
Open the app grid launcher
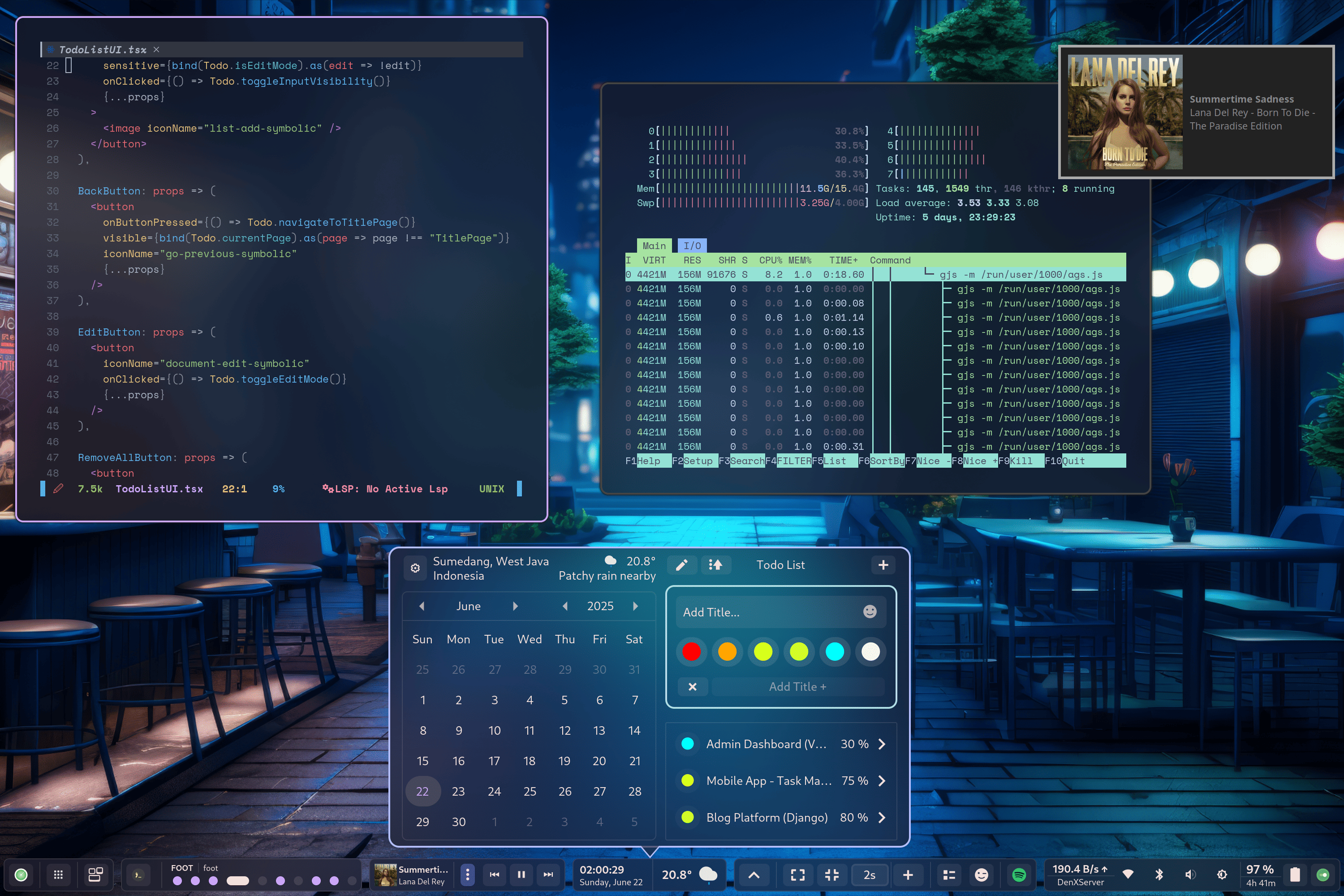[x=58, y=875]
